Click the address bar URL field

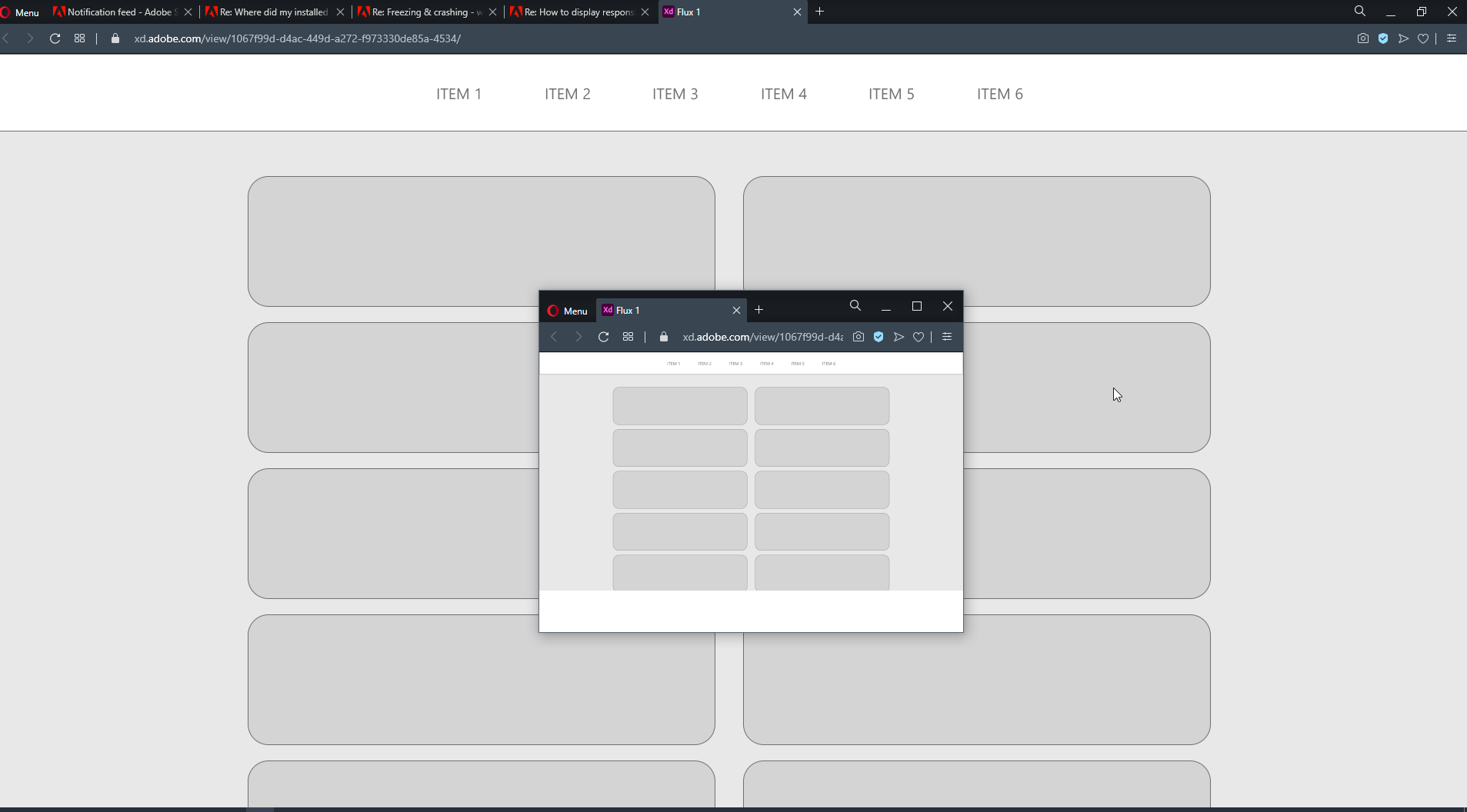[298, 38]
